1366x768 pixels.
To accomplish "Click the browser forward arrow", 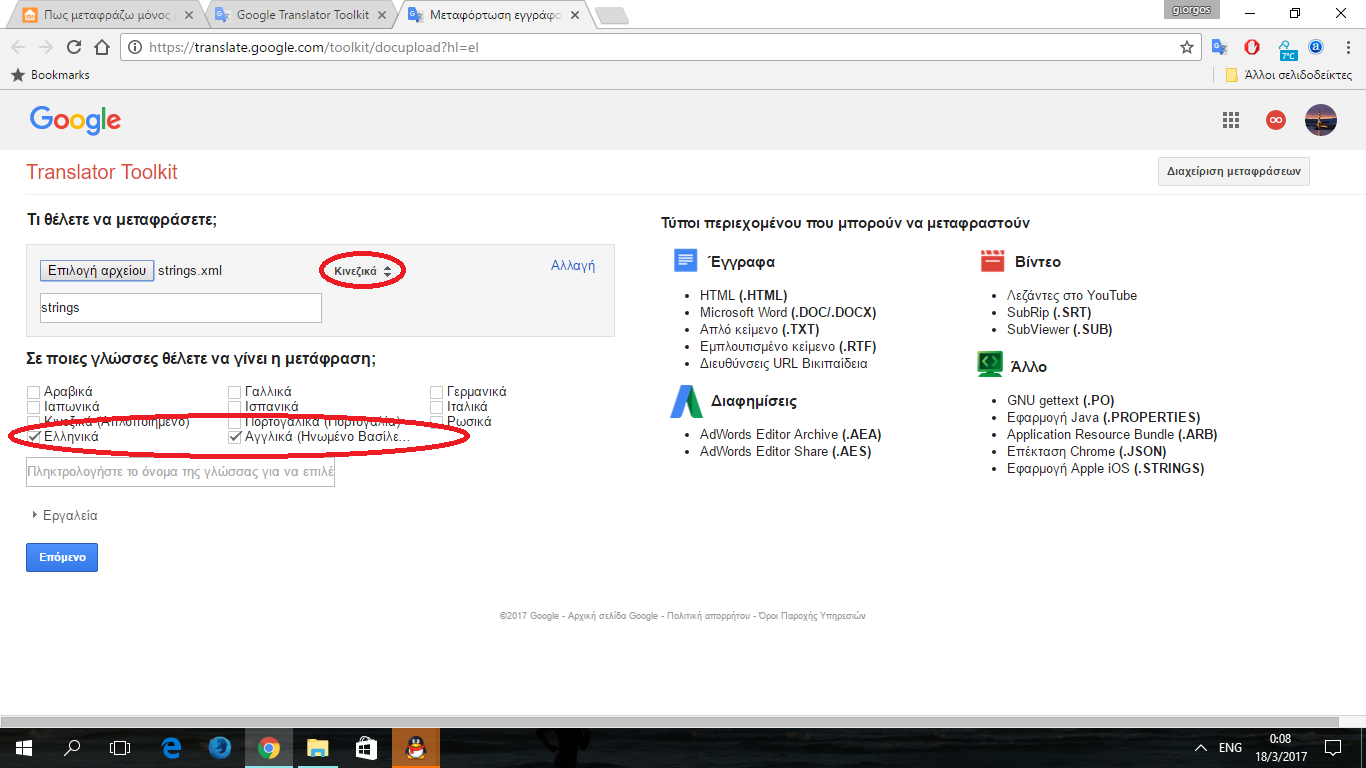I will pyautogui.click(x=45, y=47).
